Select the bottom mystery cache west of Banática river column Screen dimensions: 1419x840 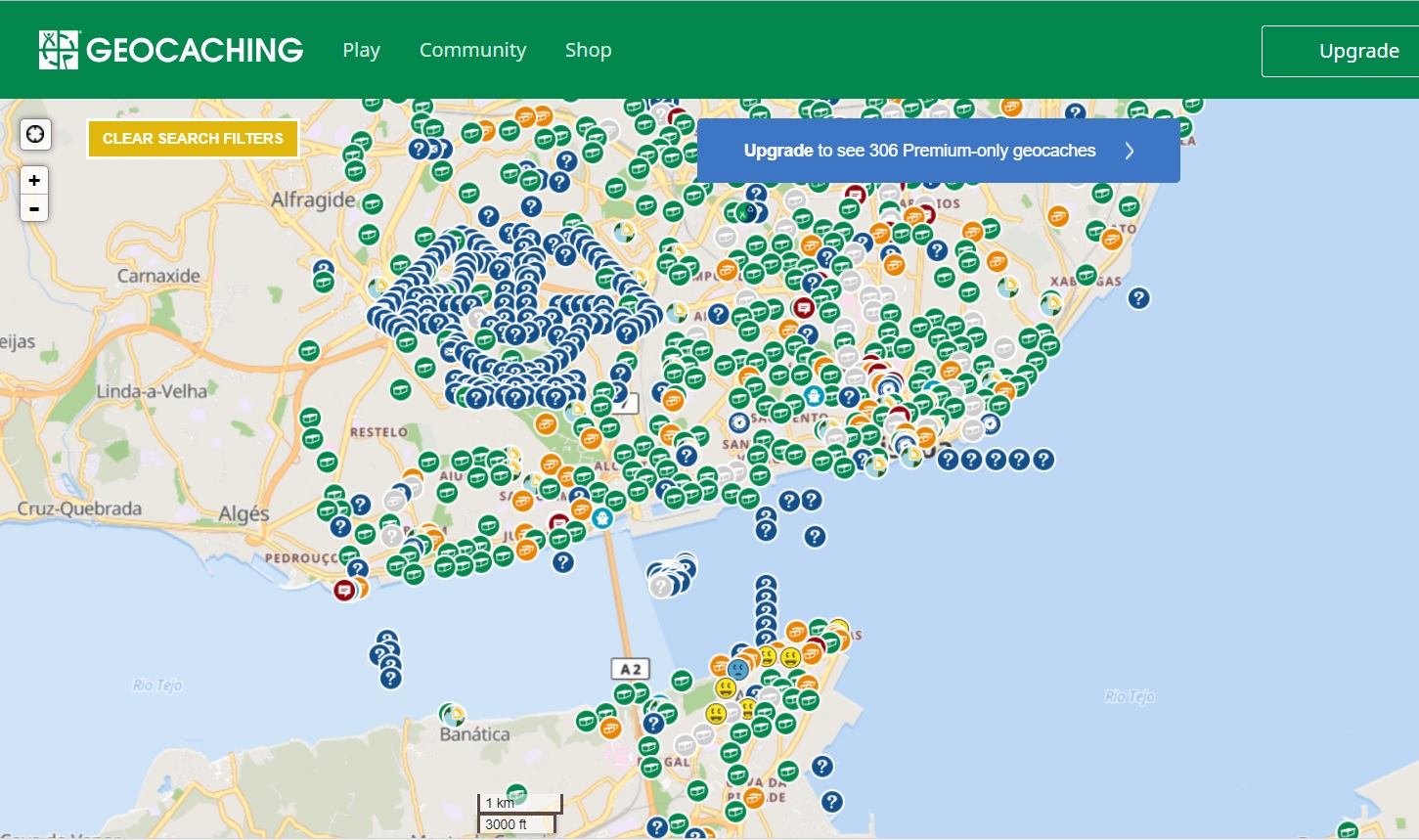(390, 678)
